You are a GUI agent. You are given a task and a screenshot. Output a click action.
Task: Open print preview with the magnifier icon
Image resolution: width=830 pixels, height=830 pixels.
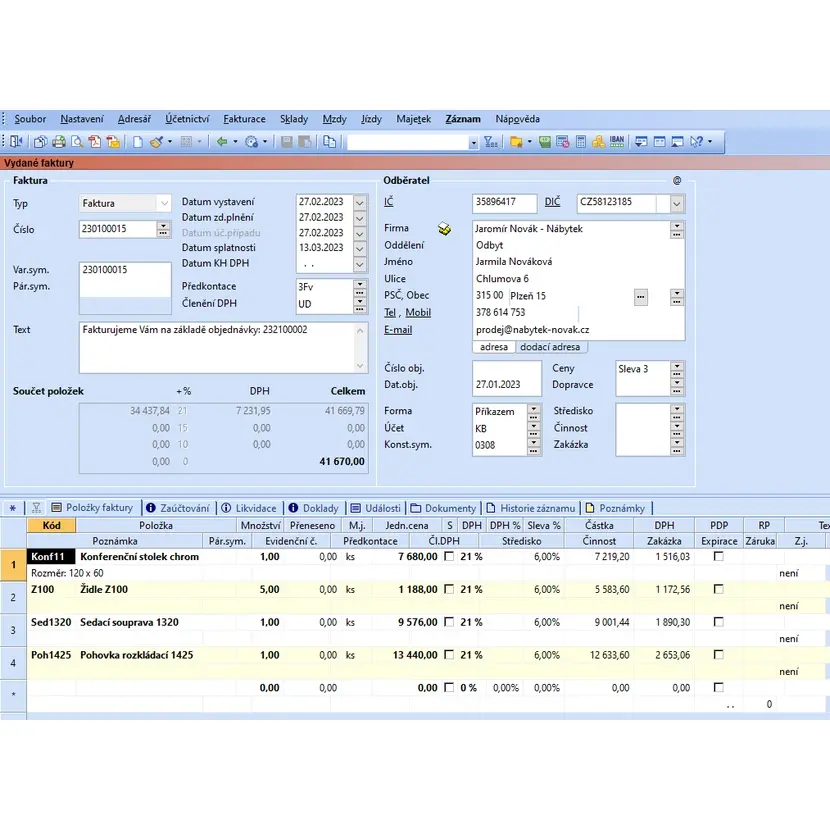coord(77,142)
